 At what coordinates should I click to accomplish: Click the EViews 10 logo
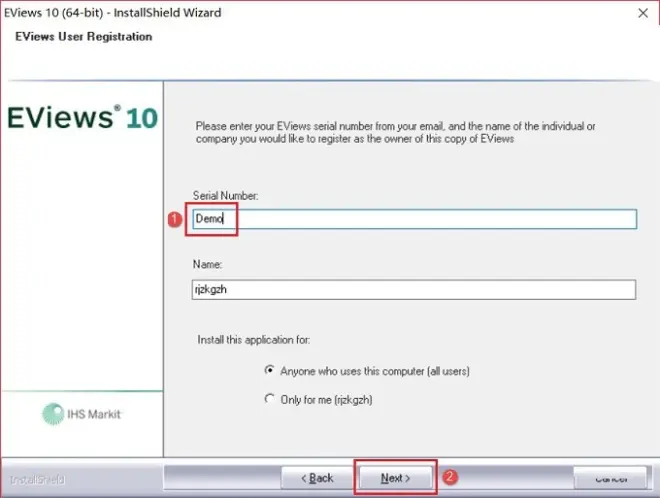click(x=82, y=117)
